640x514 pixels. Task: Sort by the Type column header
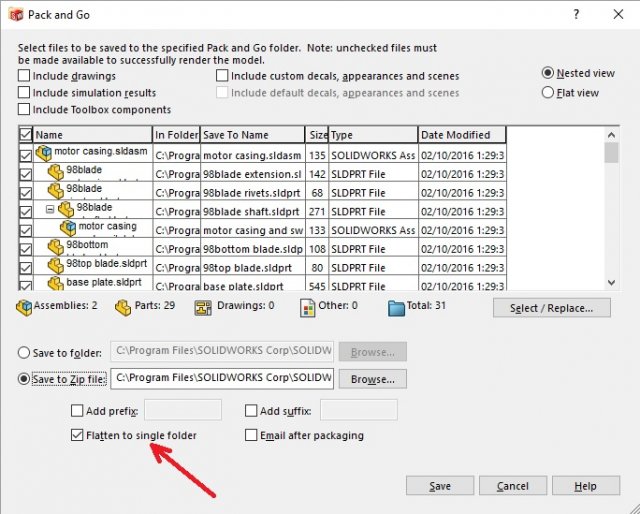click(373, 135)
